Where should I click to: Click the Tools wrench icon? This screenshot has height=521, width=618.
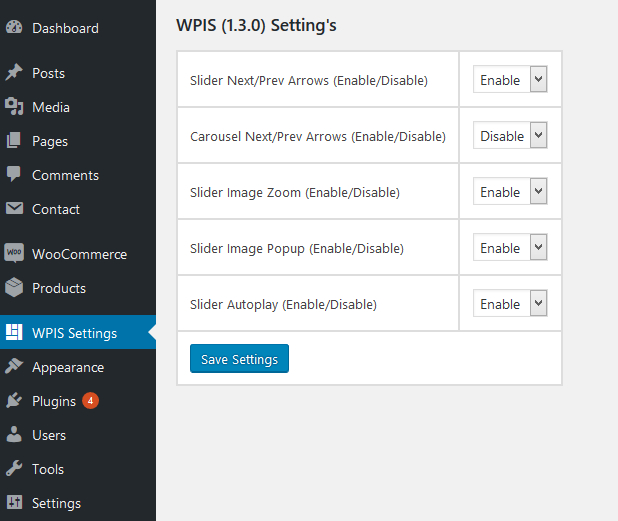coord(14,468)
